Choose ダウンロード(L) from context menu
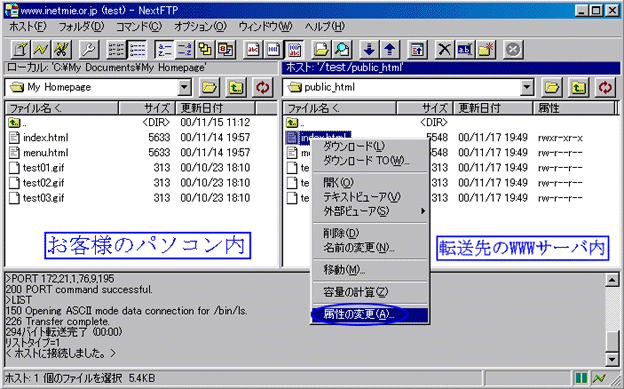Screen dimensions: 624x389 [x=370, y=146]
